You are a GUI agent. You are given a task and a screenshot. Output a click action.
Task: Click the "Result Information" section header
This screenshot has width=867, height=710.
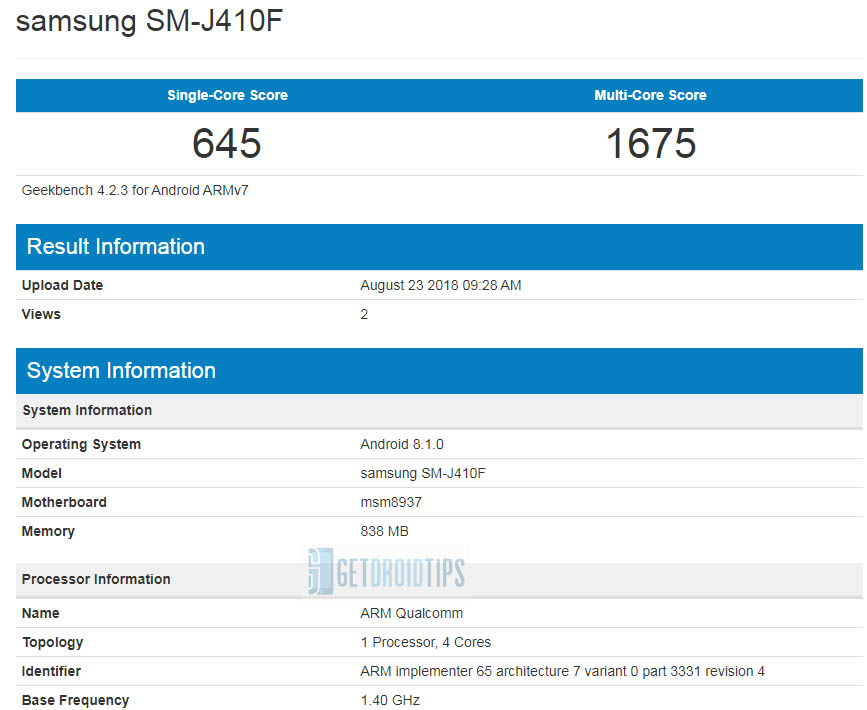click(439, 247)
